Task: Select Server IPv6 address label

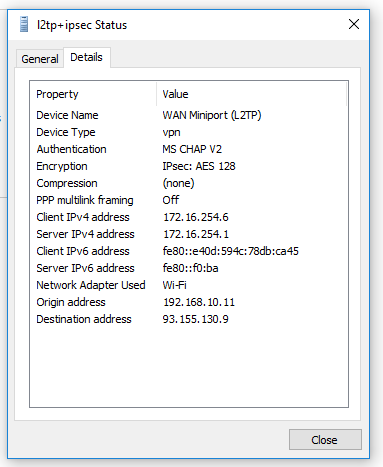Action: click(86, 268)
